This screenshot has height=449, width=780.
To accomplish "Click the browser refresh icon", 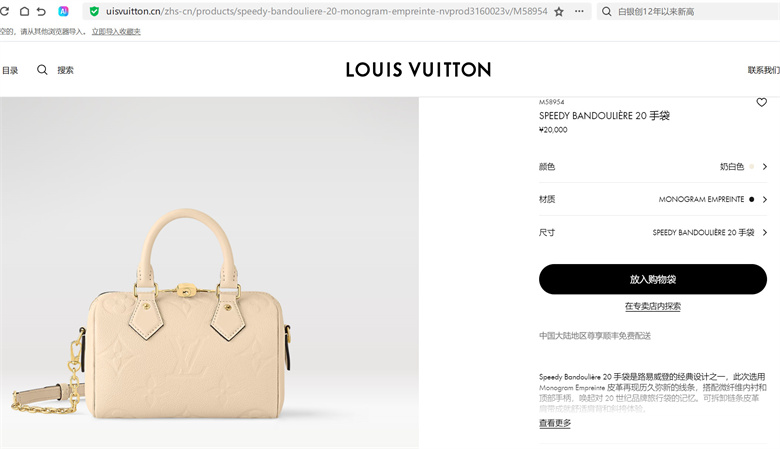I will click(4, 11).
